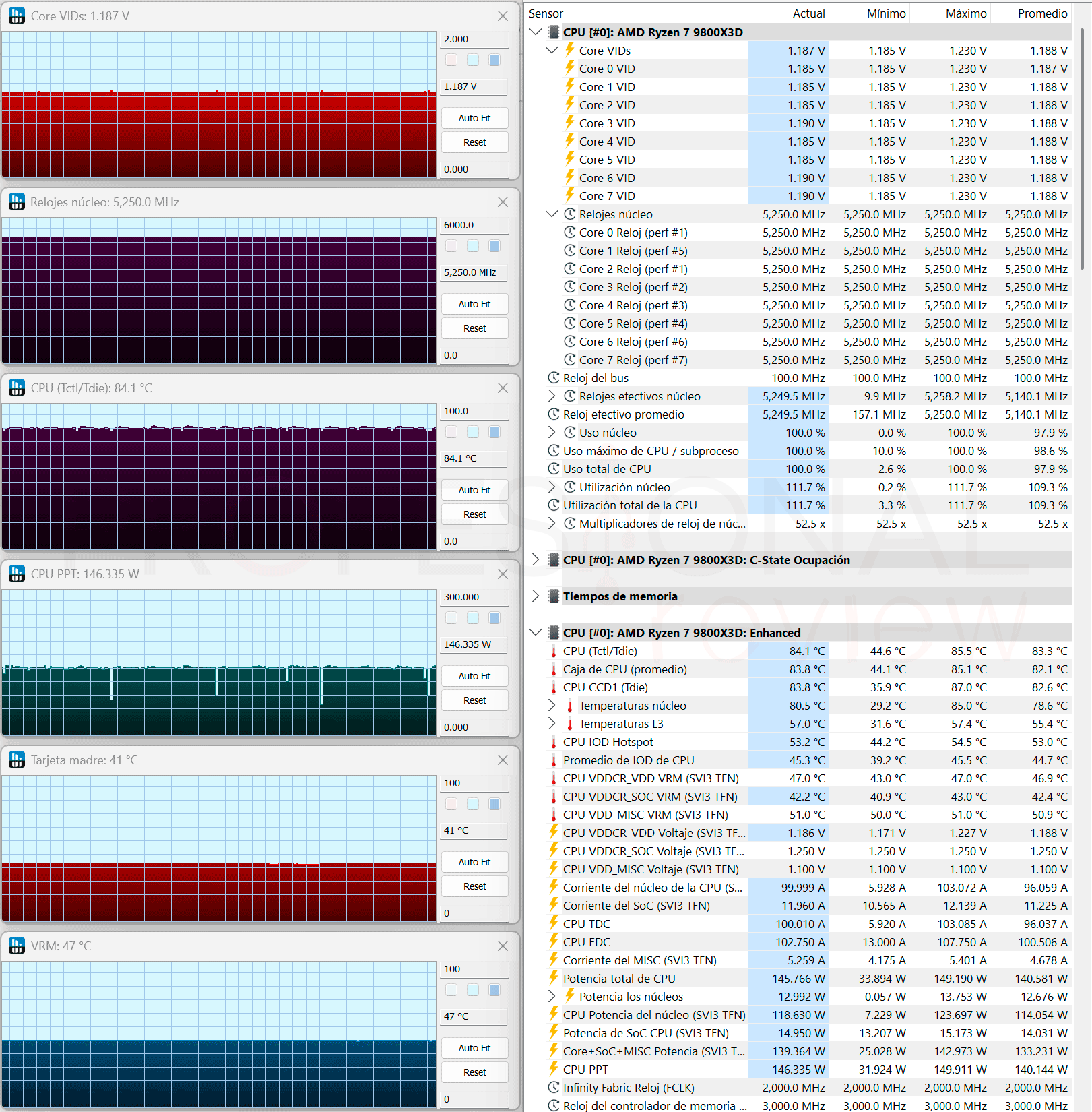This screenshot has width=1092, height=1112.
Task: Click the lightning icon of the CPU EDC row
Action: click(554, 941)
